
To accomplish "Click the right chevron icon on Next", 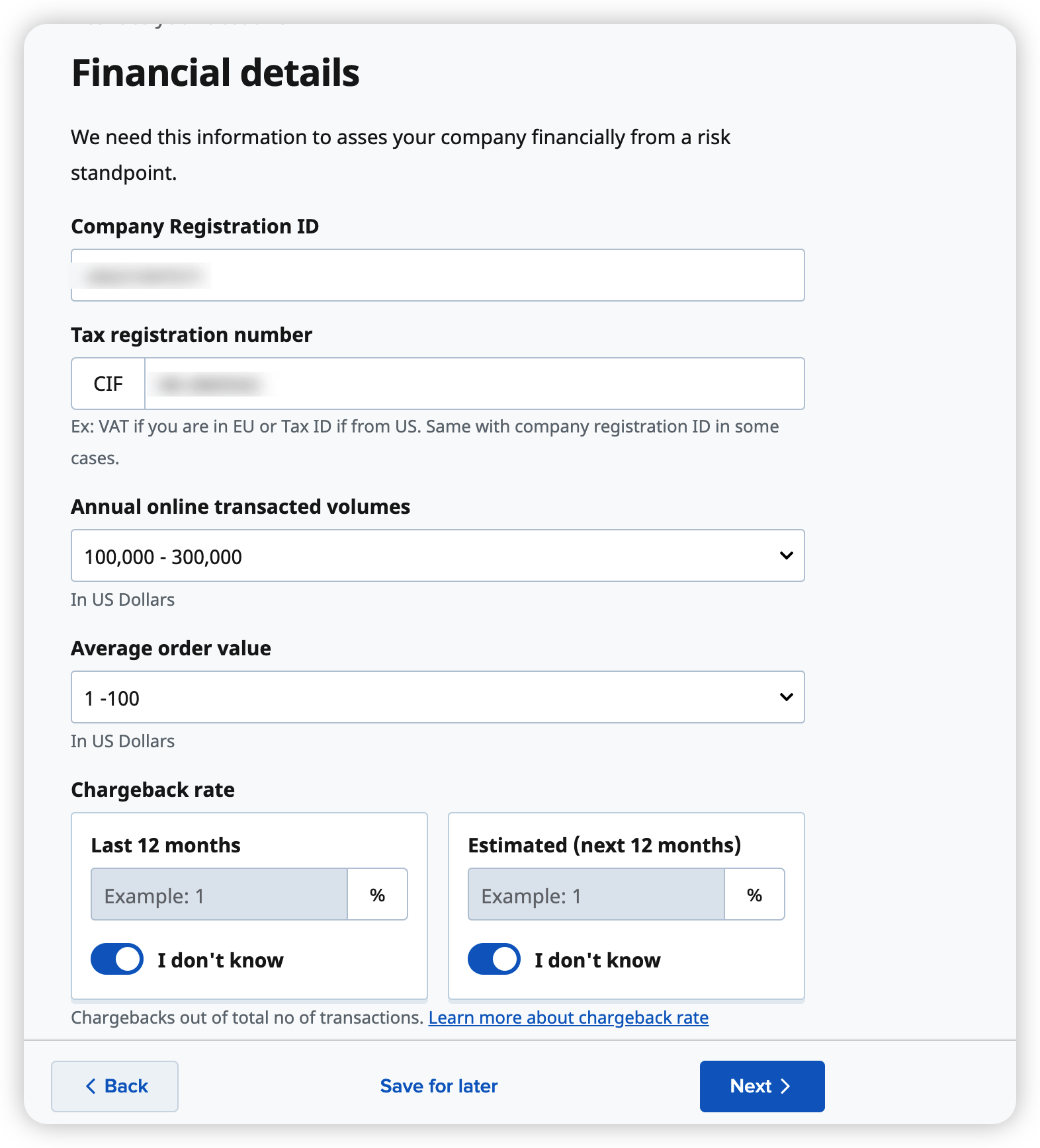I will 785,1086.
